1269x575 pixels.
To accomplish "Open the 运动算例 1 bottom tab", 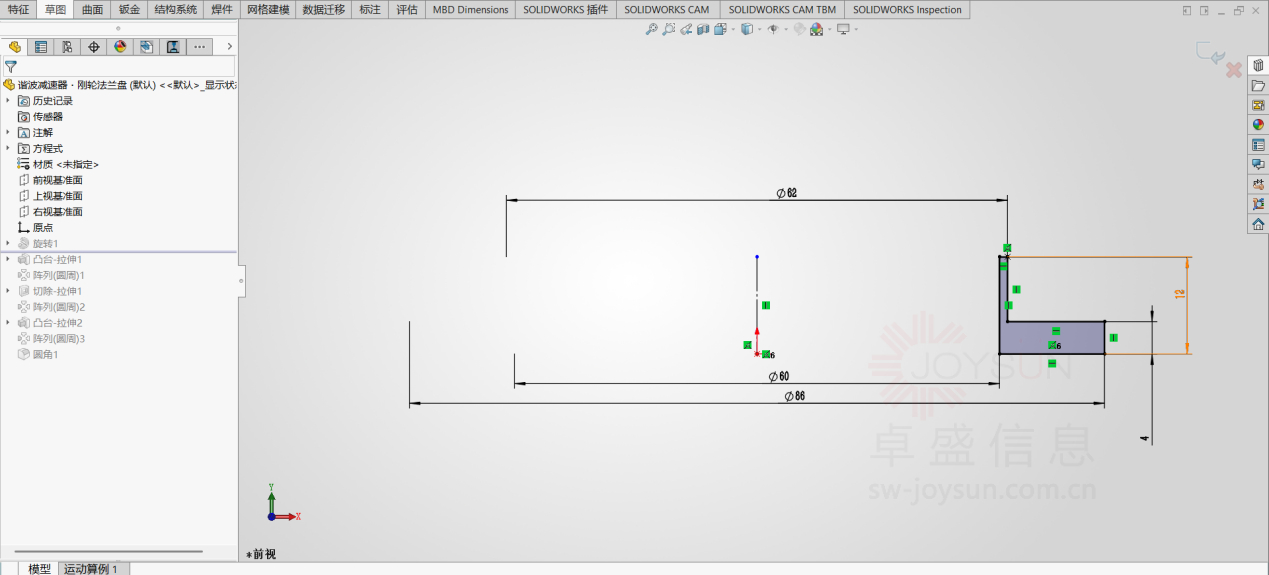I will (x=92, y=568).
